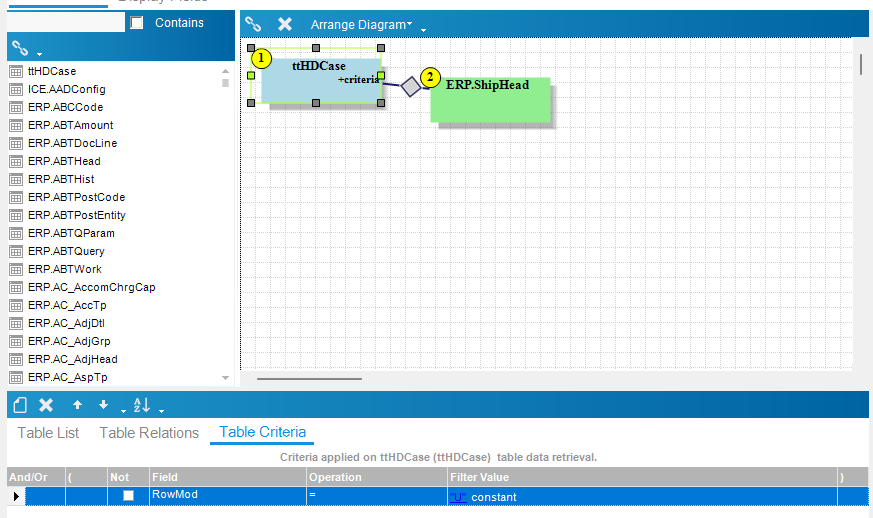
Task: Select ERP.ABTAmount in the table list
Action: tap(71, 125)
